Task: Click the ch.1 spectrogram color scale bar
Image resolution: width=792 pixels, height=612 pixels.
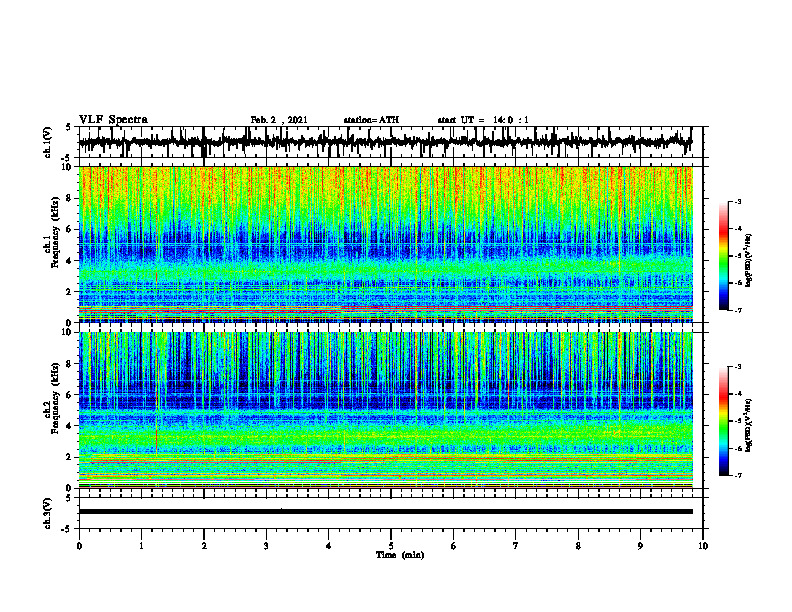Action: pyautogui.click(x=724, y=256)
